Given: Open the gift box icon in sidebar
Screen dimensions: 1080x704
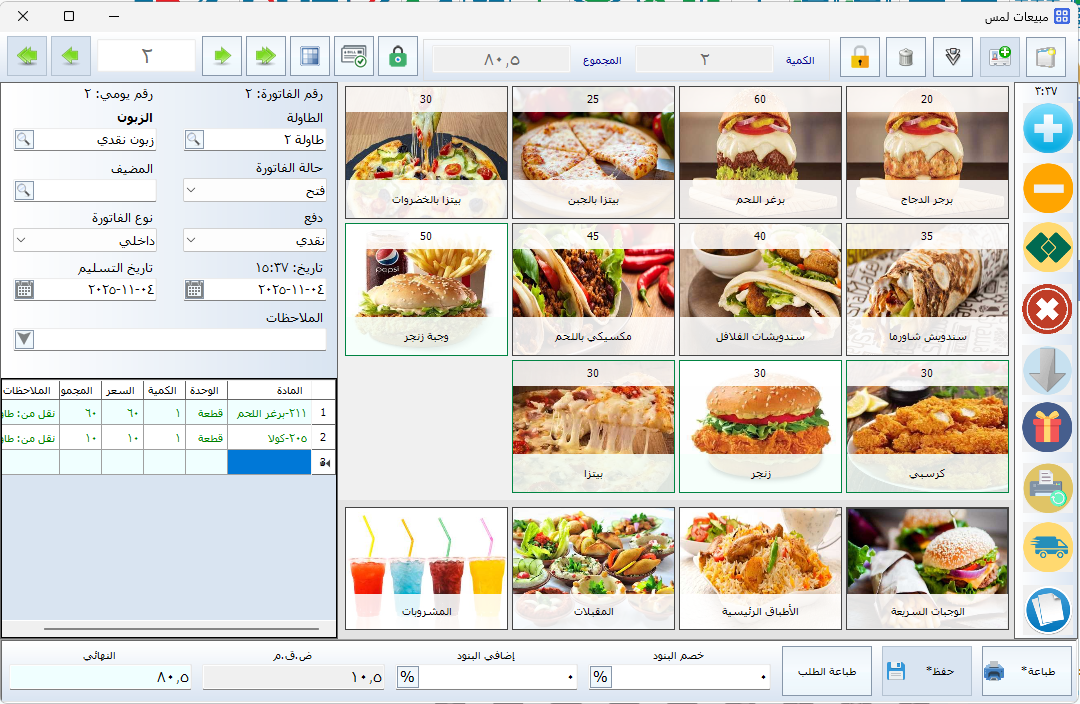Looking at the screenshot, I should pyautogui.click(x=1047, y=429).
